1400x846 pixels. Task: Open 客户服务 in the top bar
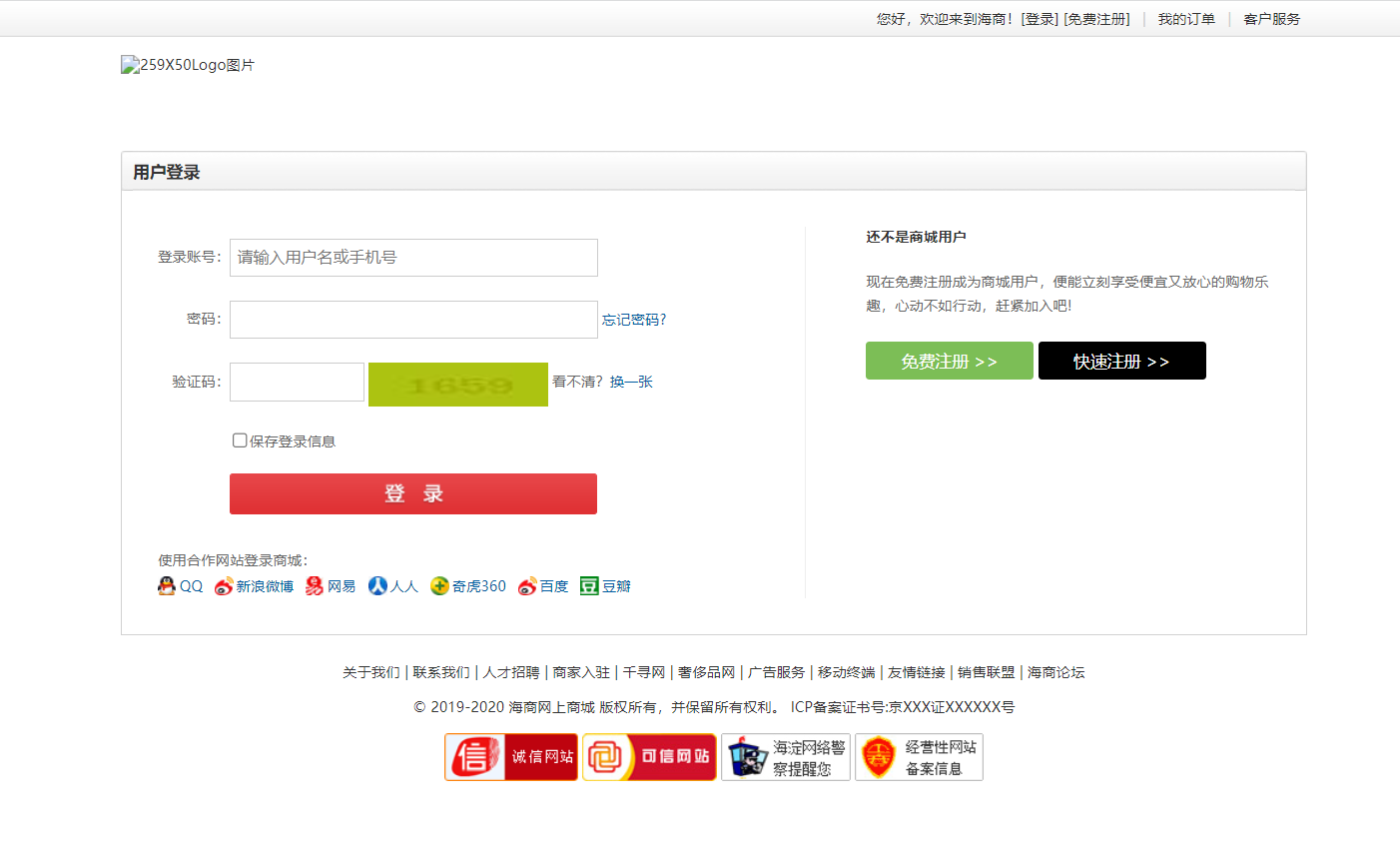click(1272, 19)
